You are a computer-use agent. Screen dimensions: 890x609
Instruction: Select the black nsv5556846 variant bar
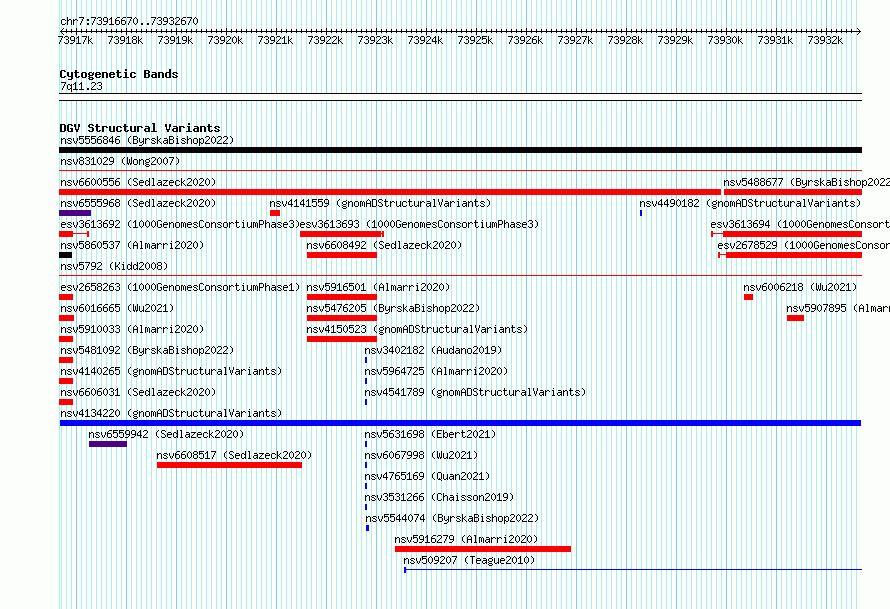pyautogui.click(x=460, y=150)
